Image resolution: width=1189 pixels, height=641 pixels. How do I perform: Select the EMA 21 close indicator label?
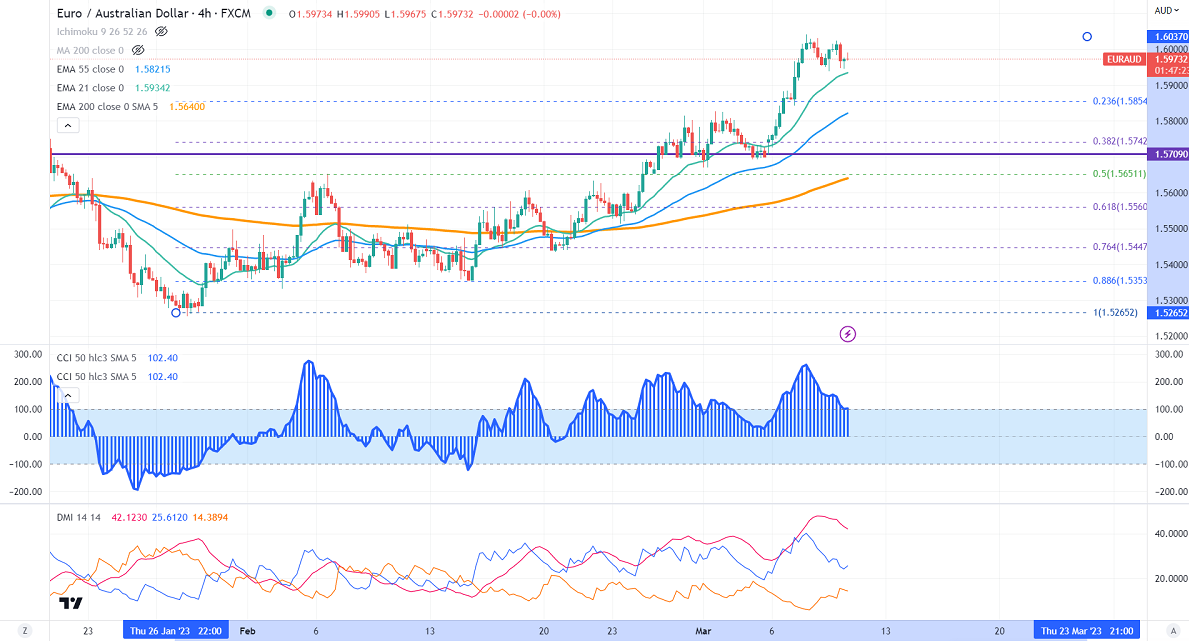click(x=90, y=88)
